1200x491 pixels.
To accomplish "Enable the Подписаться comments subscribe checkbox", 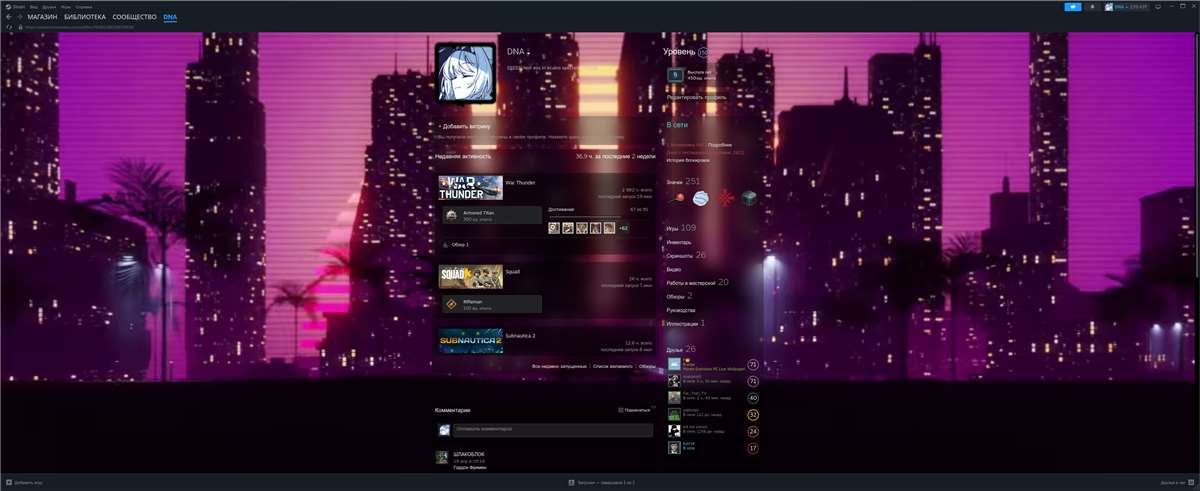I will pos(621,410).
